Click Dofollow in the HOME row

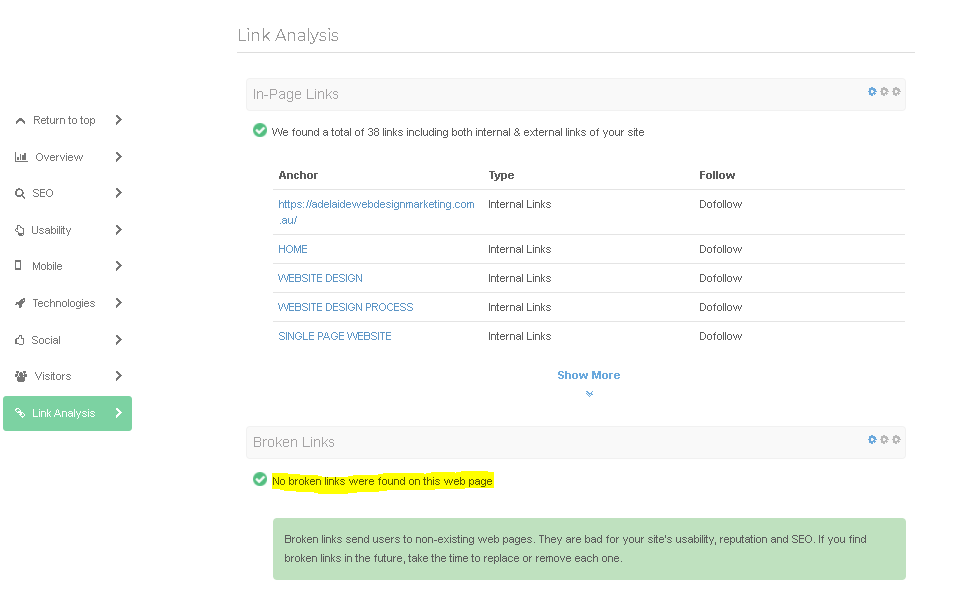tap(720, 249)
